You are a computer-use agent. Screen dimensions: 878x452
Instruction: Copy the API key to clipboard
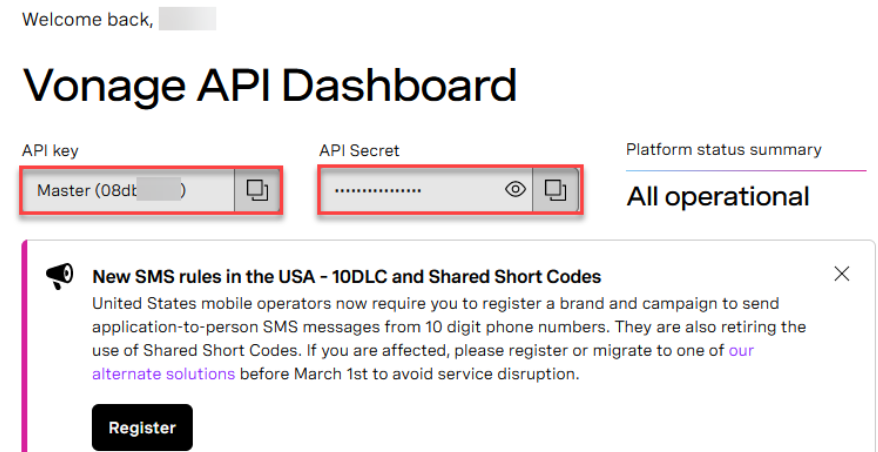257,190
